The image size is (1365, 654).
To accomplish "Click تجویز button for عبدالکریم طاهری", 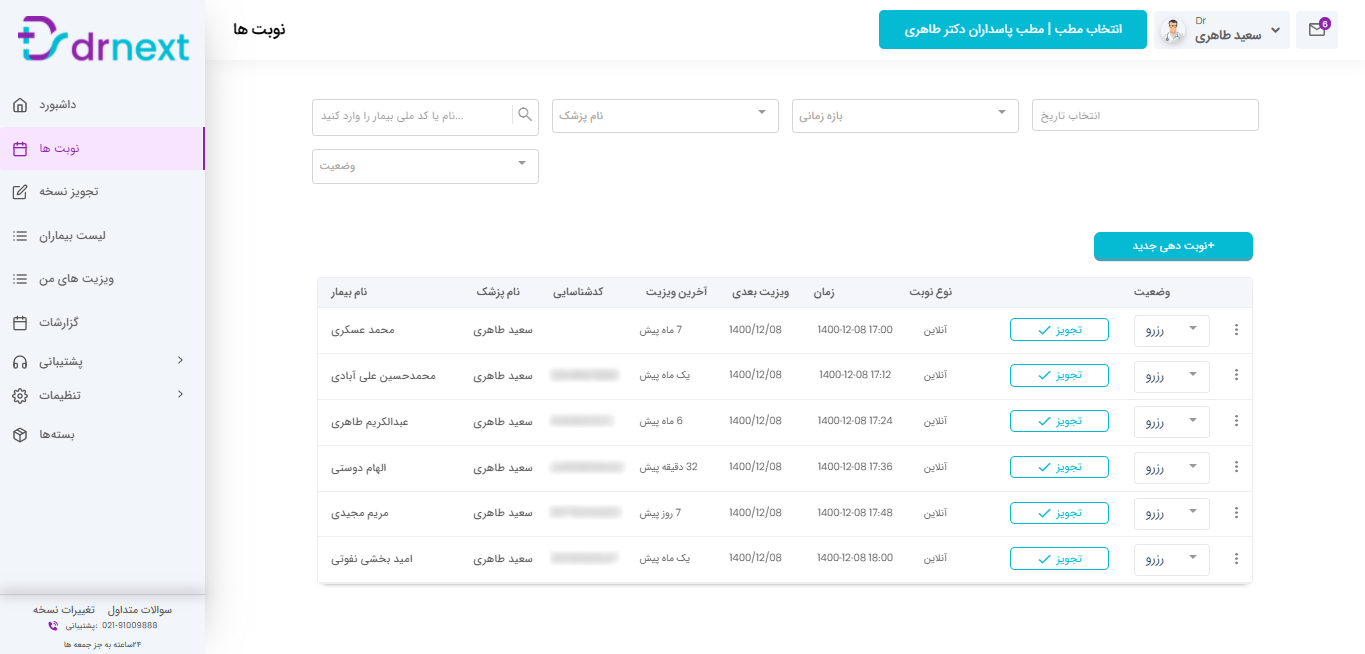I will pos(1059,421).
